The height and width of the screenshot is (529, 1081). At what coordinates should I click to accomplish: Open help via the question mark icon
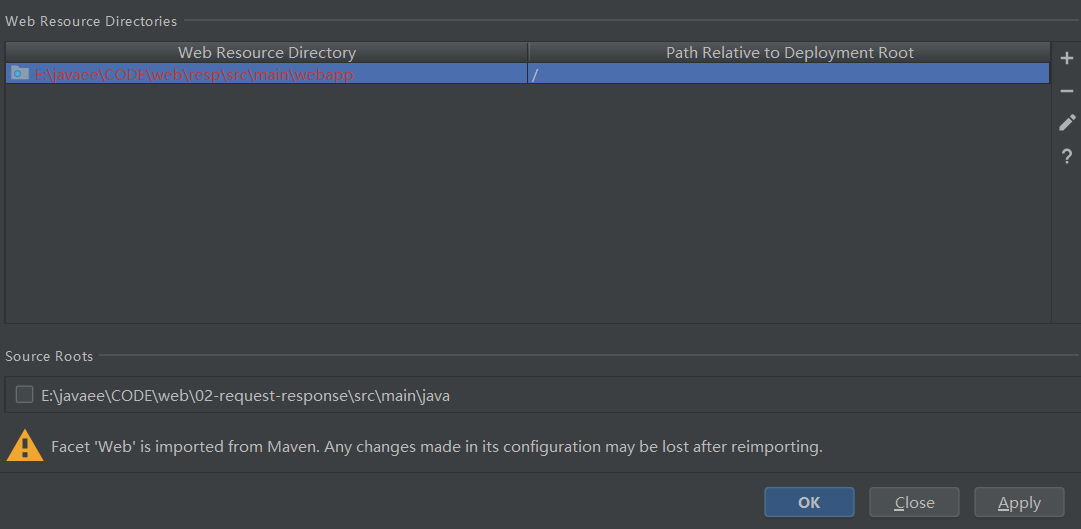click(x=1067, y=156)
